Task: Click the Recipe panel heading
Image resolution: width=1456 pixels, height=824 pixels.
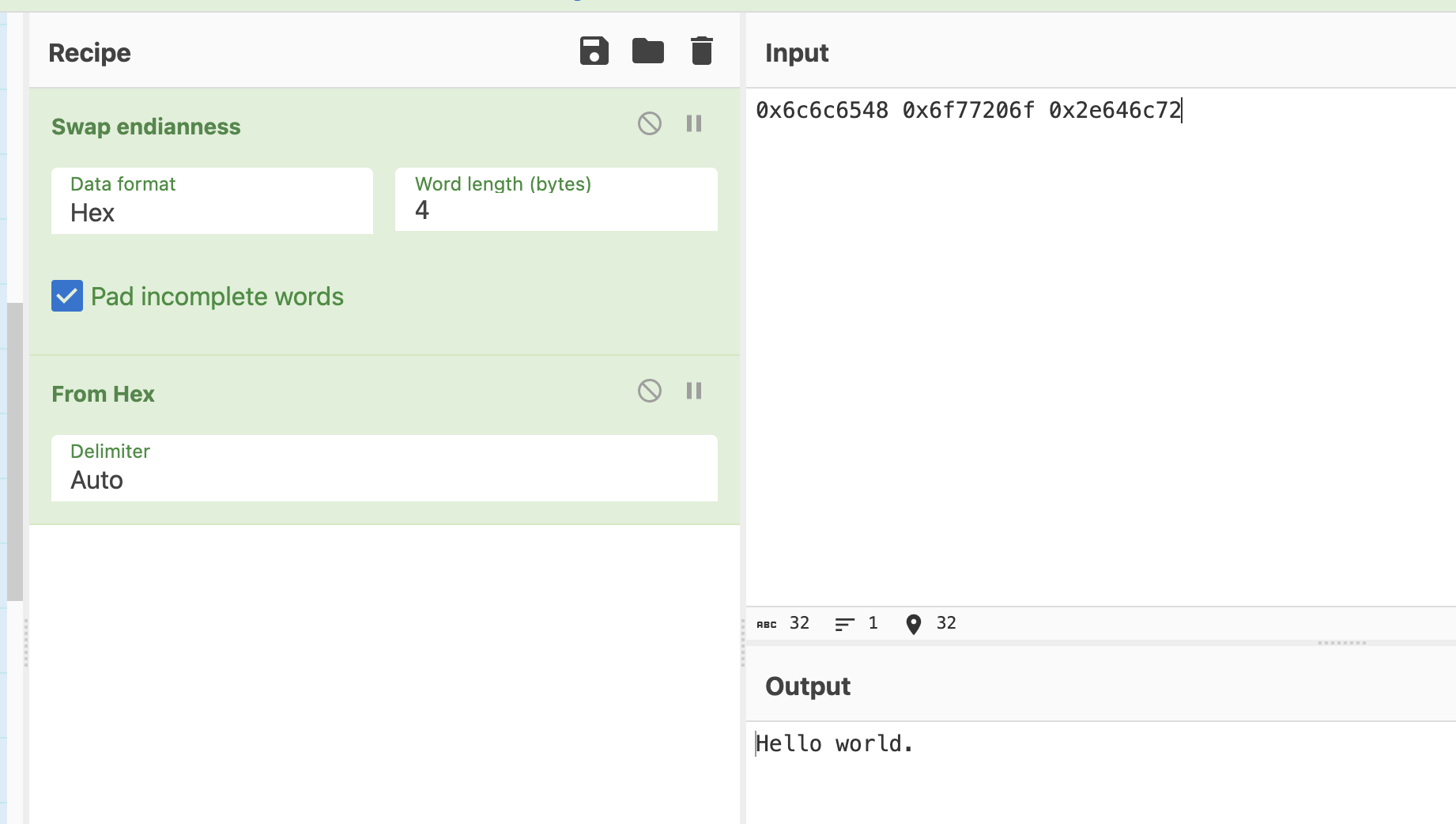Action: (x=89, y=53)
